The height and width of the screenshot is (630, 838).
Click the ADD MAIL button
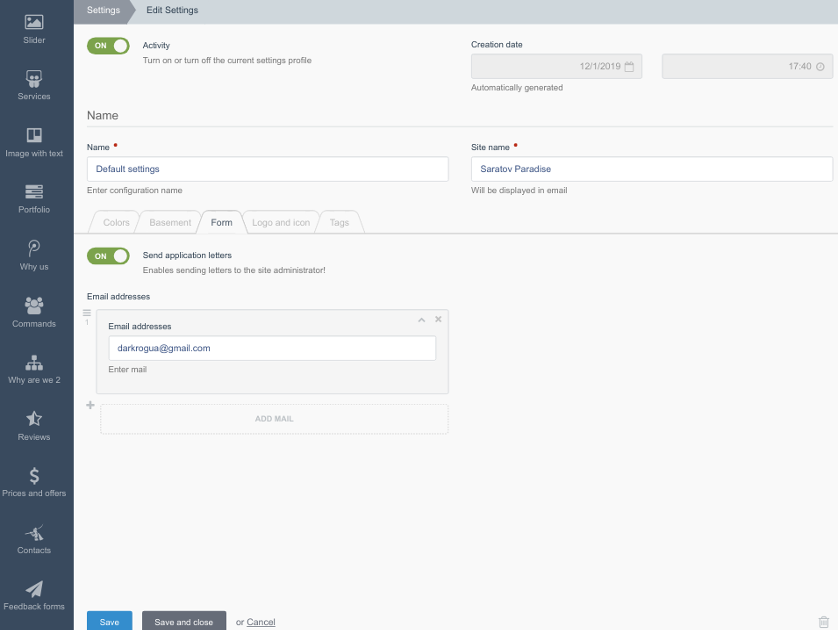[274, 419]
